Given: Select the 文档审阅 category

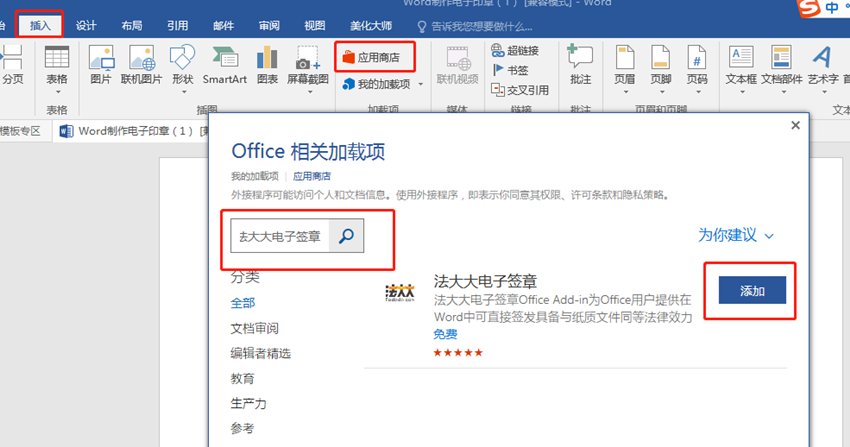Looking at the screenshot, I should tap(254, 328).
